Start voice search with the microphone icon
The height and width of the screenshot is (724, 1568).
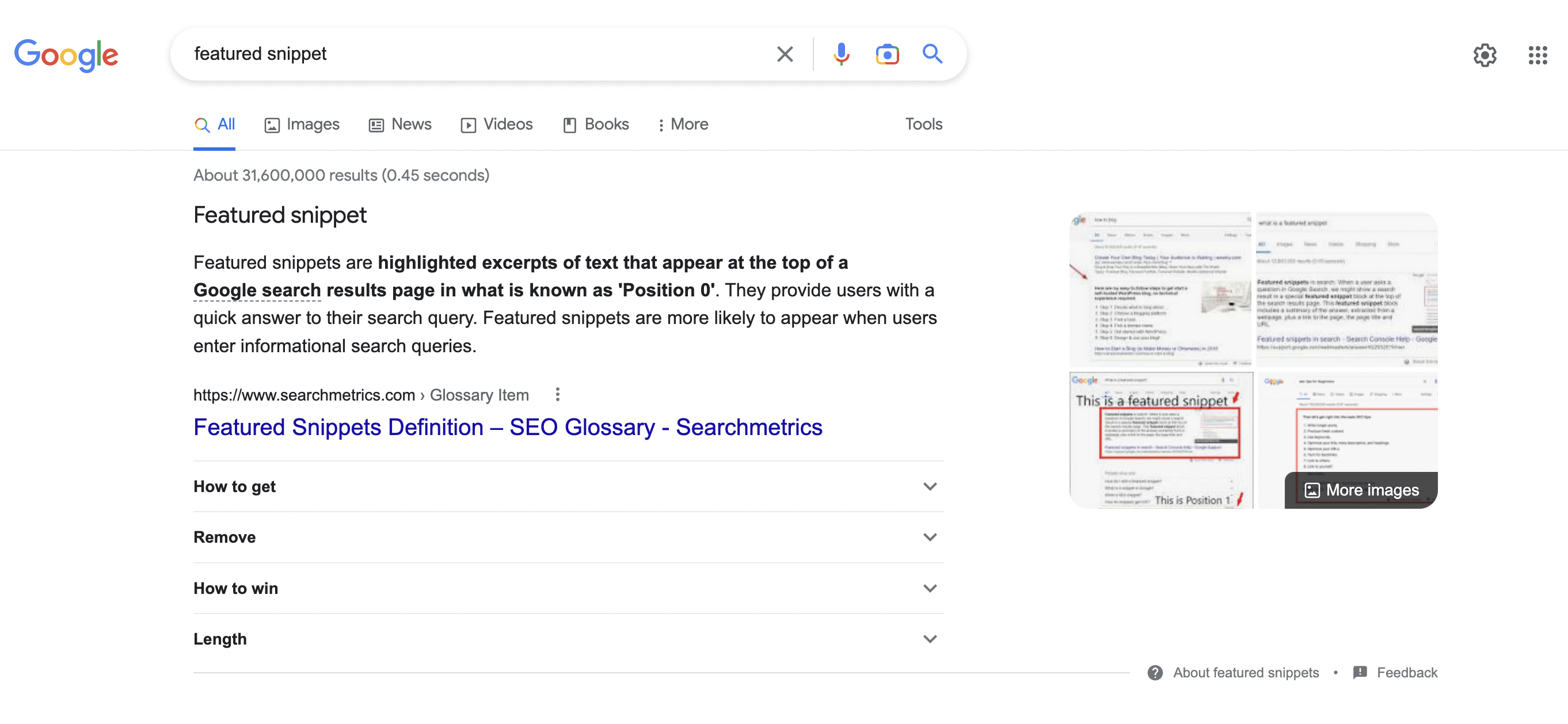[841, 54]
